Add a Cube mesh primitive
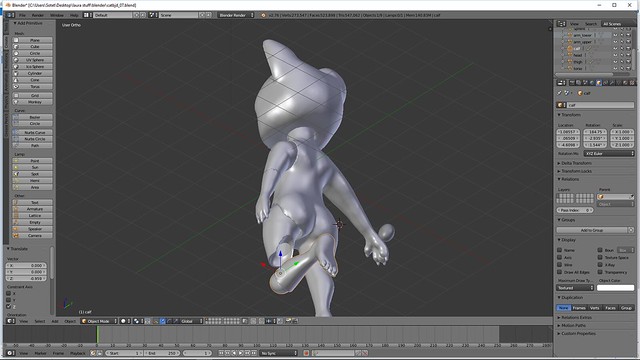The height and width of the screenshot is (360, 640). pos(33,47)
